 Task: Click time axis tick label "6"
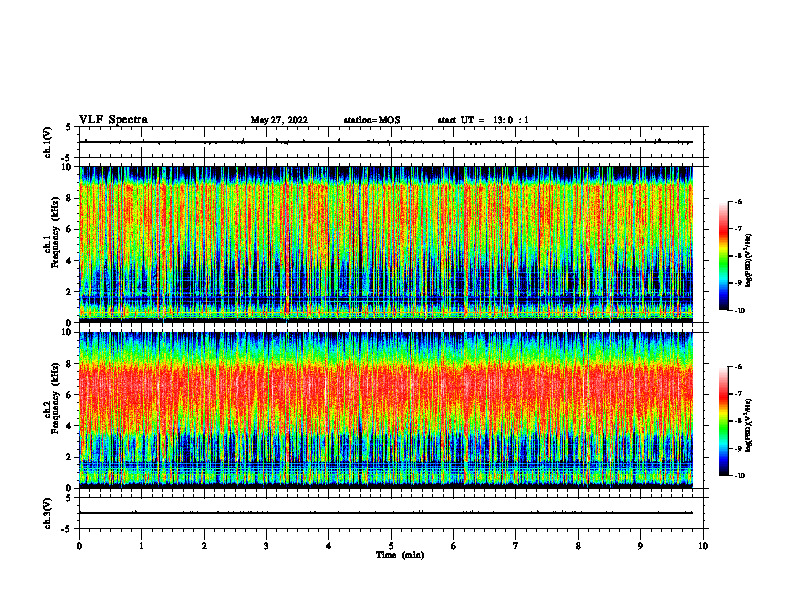pyautogui.click(x=454, y=546)
